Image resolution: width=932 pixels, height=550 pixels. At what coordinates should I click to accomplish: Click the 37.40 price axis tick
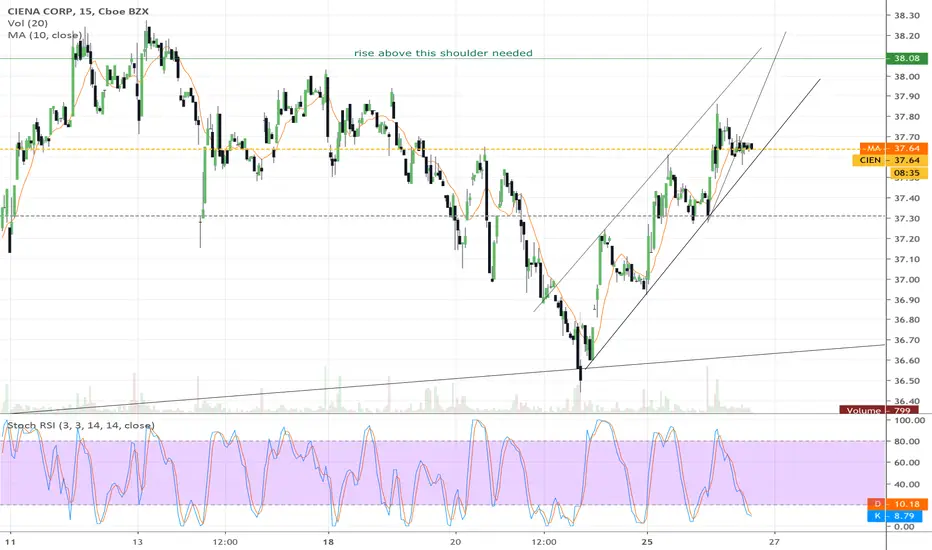907,198
